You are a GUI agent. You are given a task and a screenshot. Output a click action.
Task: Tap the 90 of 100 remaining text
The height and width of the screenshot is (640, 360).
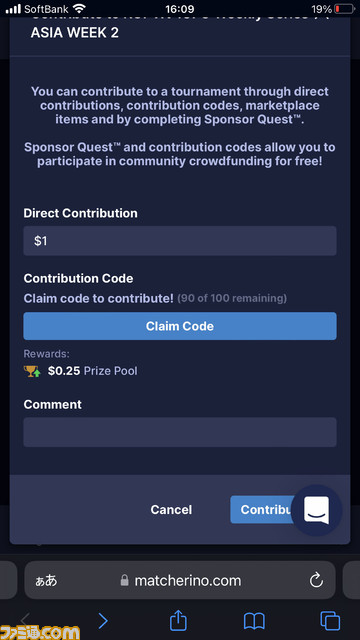[232, 298]
